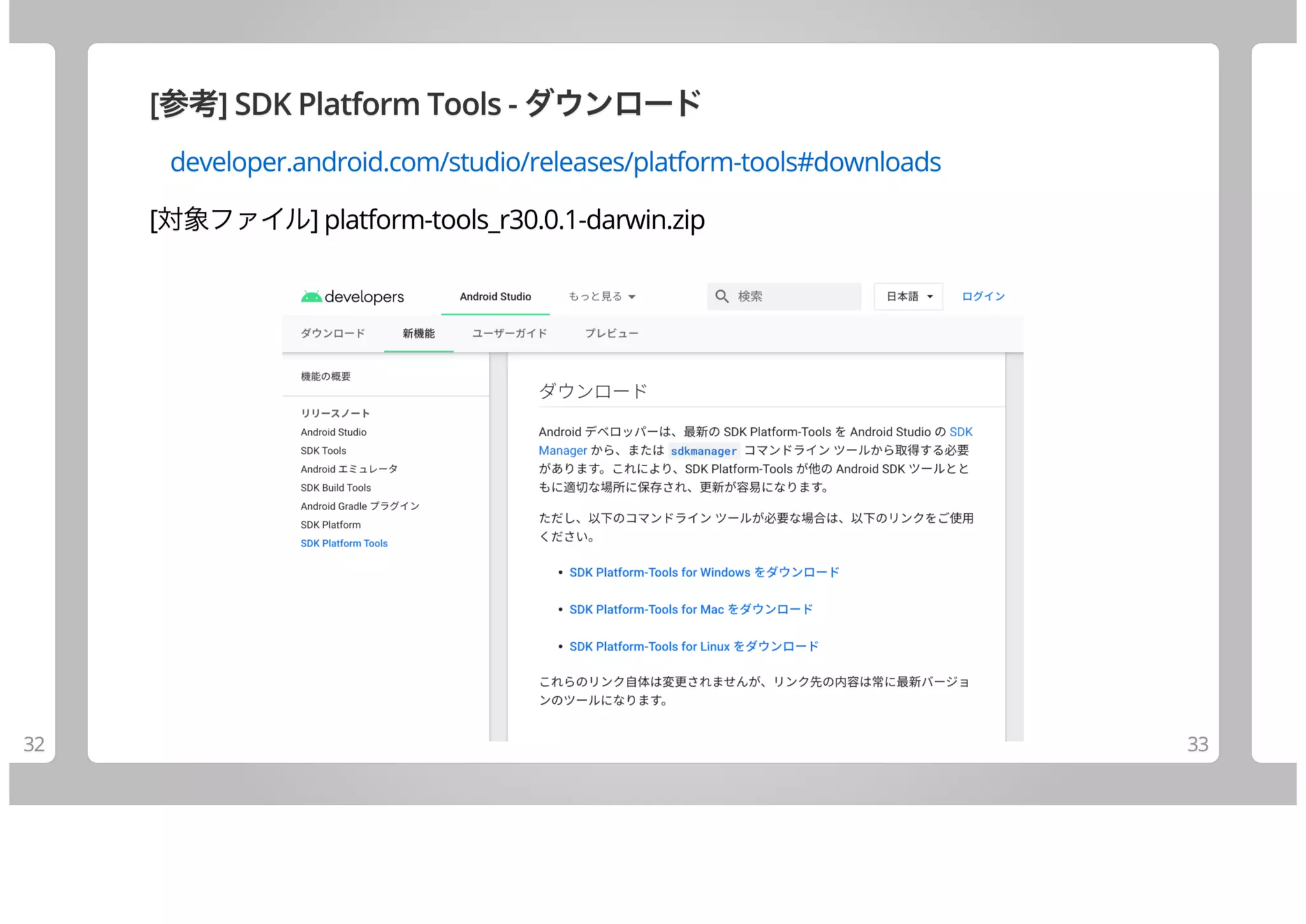Click the sdkmanager code link
The height and width of the screenshot is (924, 1306).
pyautogui.click(x=703, y=451)
